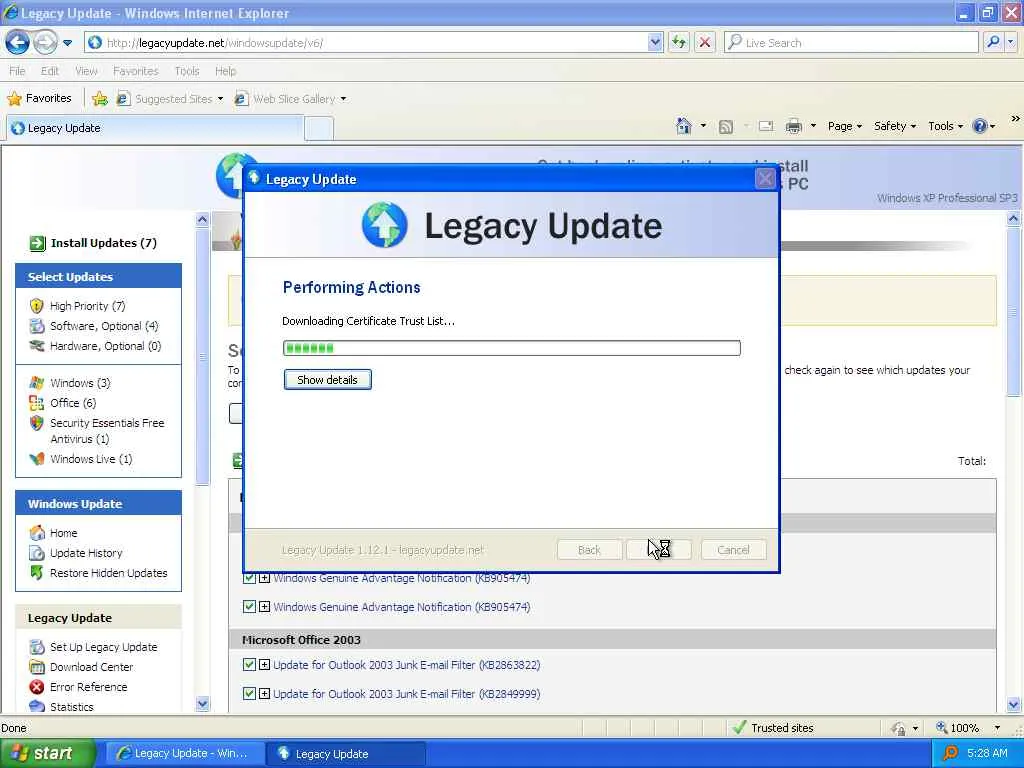1024x768 pixels.
Task: Click the Show details button
Action: (327, 379)
